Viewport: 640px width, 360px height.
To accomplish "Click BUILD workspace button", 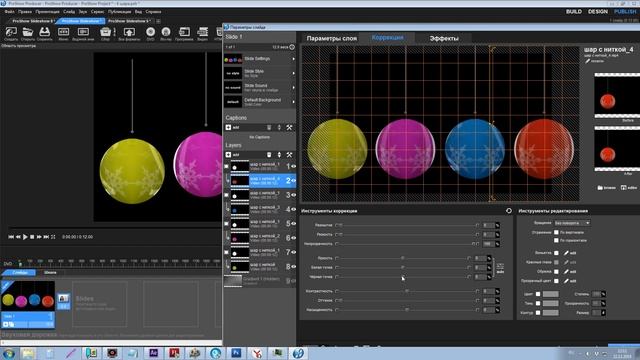I will pyautogui.click(x=574, y=12).
